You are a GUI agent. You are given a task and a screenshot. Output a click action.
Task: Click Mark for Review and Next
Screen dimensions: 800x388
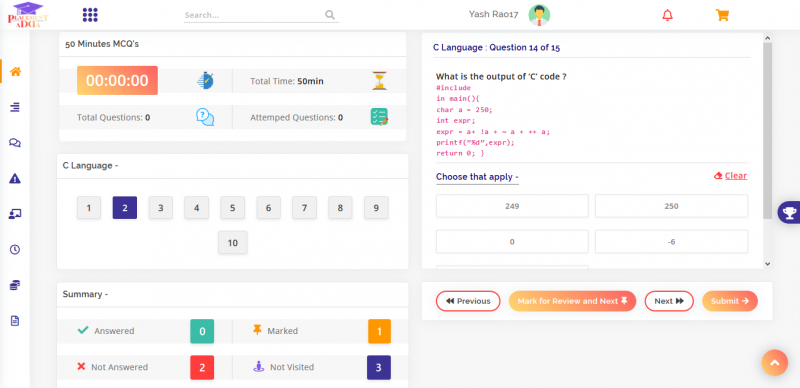coord(572,301)
